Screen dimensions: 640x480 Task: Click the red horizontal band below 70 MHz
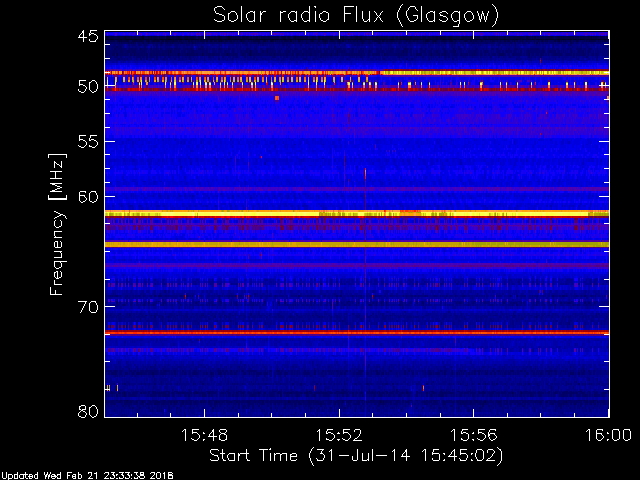pyautogui.click(x=357, y=333)
